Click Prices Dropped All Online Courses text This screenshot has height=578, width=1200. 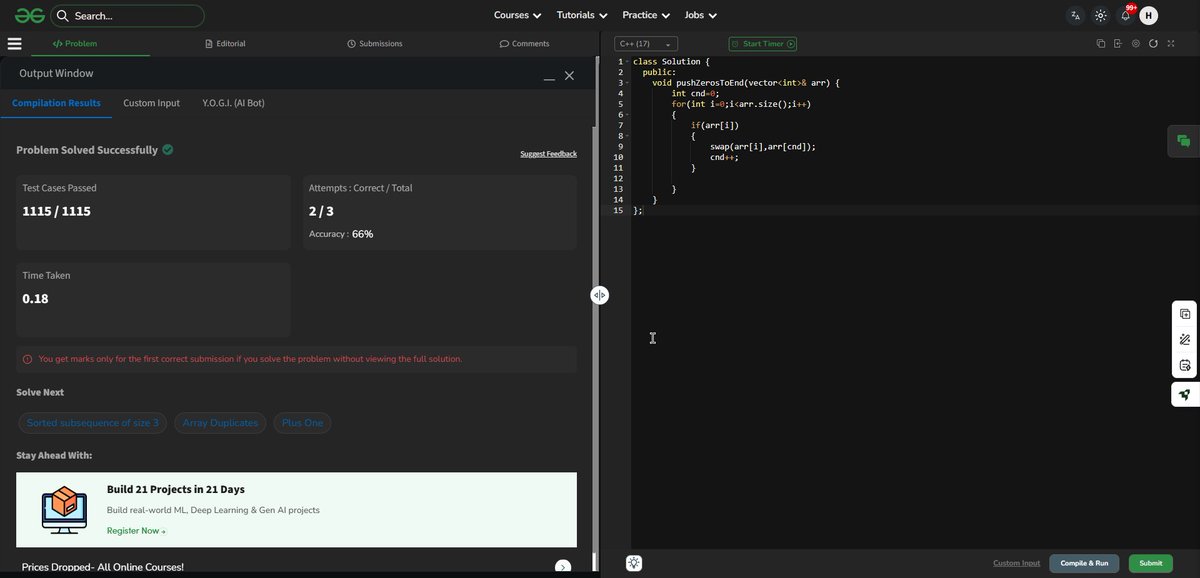[x=102, y=567]
